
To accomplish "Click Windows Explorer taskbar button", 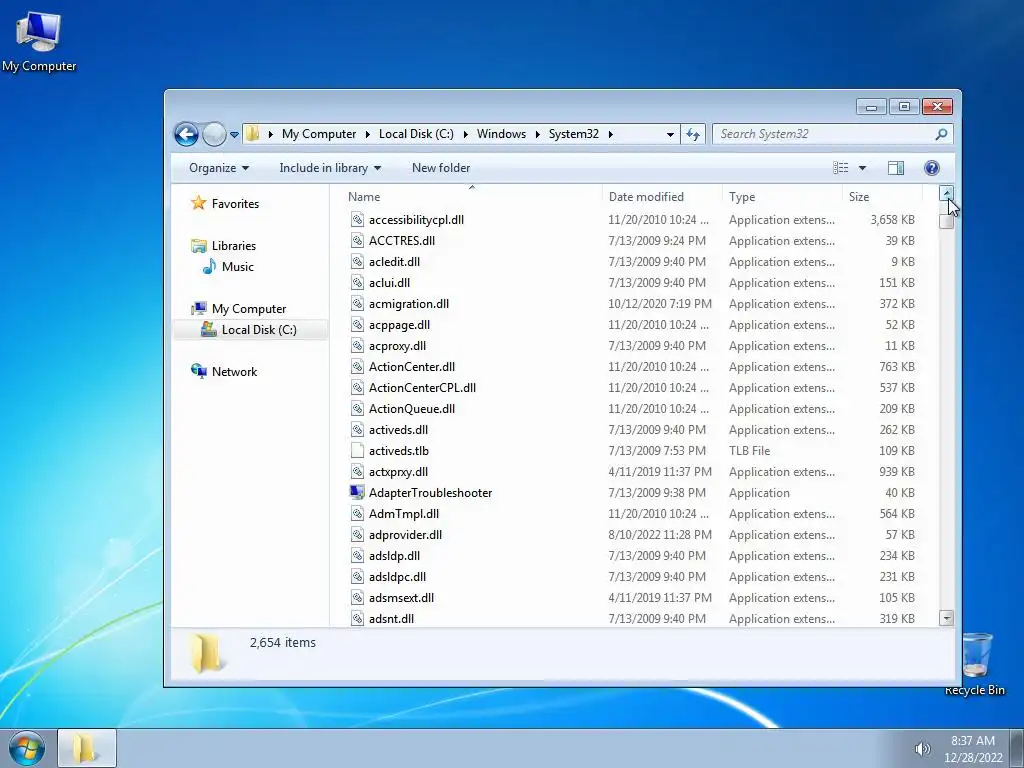I will tap(87, 748).
